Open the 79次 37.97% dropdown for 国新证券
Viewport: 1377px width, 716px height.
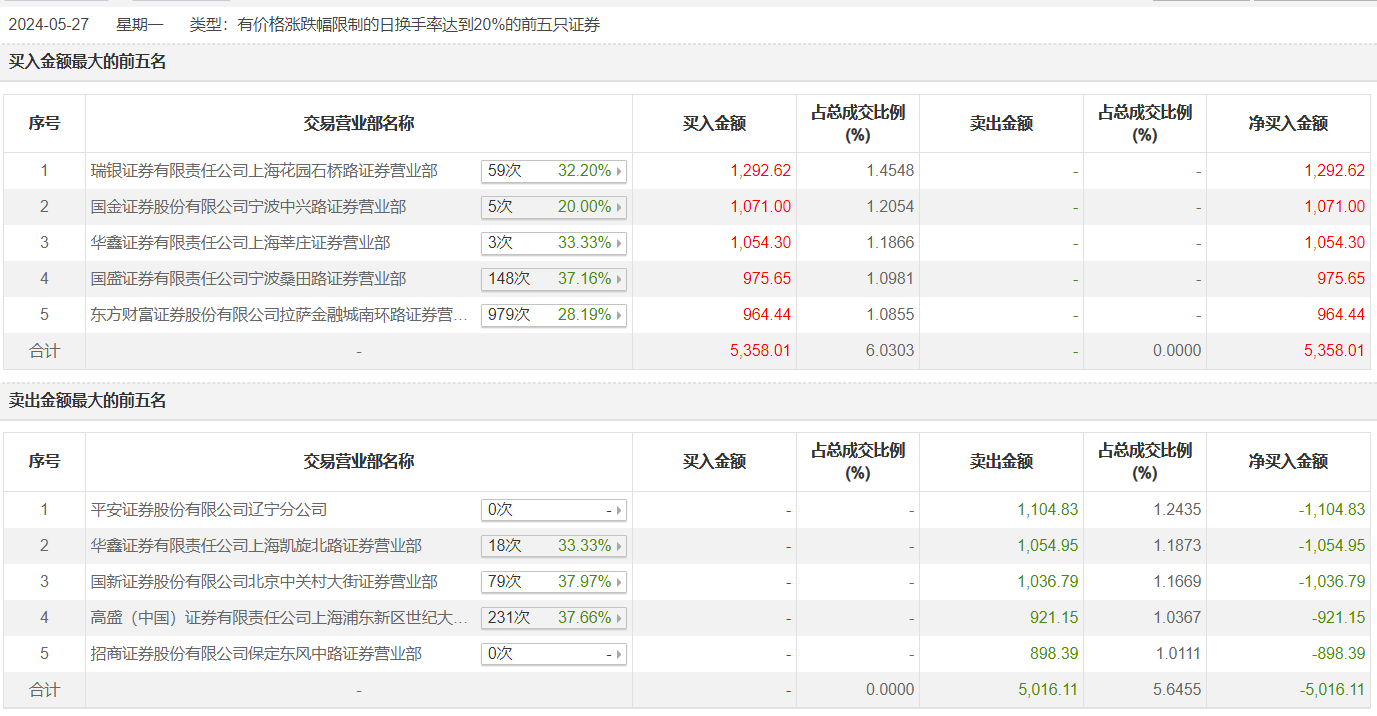tap(554, 582)
